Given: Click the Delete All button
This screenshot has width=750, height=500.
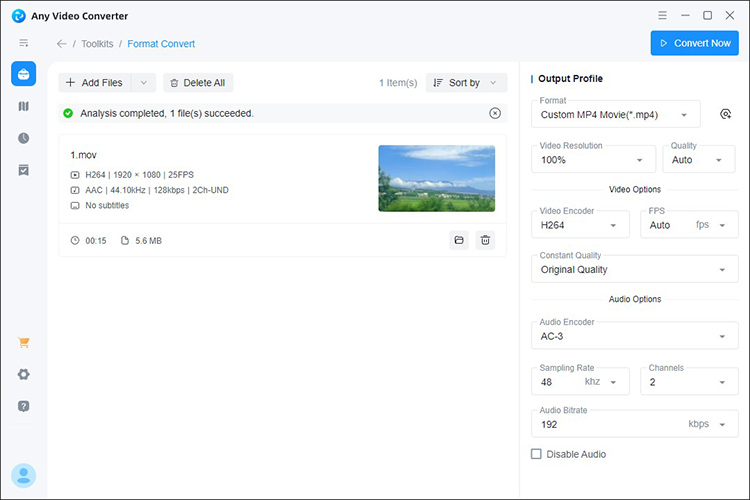Looking at the screenshot, I should pyautogui.click(x=198, y=83).
